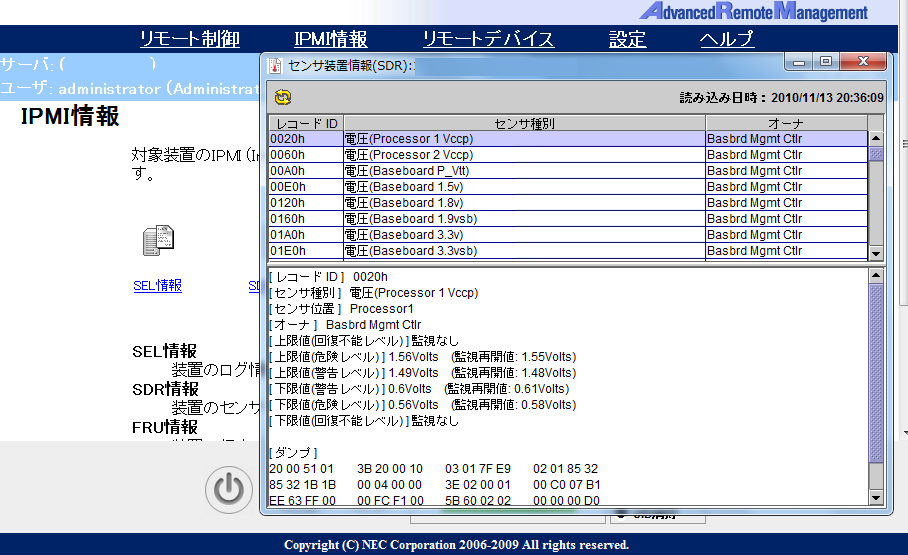Click the FRU情報 heading on the page
This screenshot has height=555, width=908.
click(165, 428)
